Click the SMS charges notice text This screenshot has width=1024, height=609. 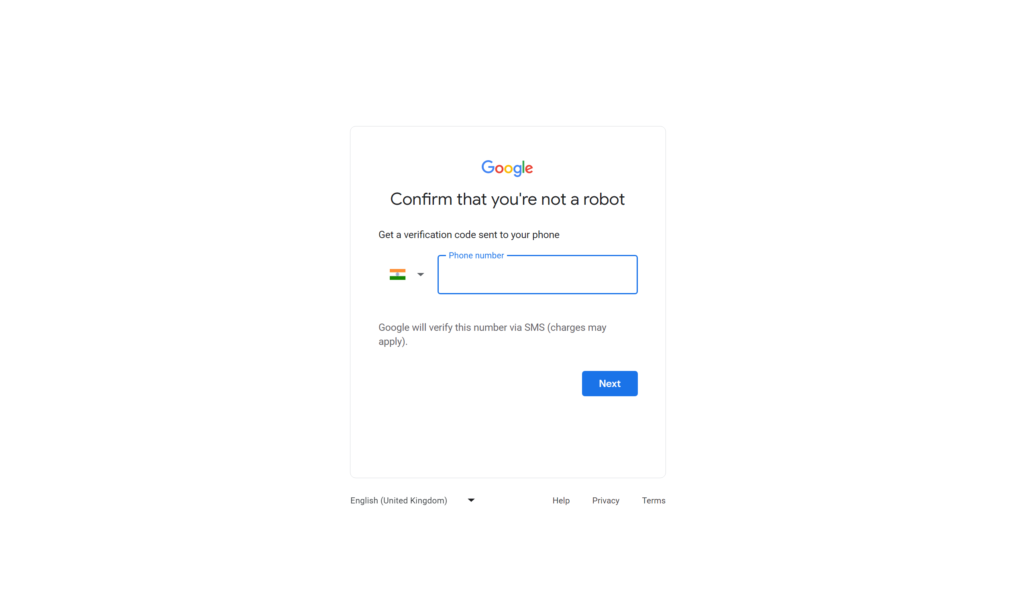[492, 334]
